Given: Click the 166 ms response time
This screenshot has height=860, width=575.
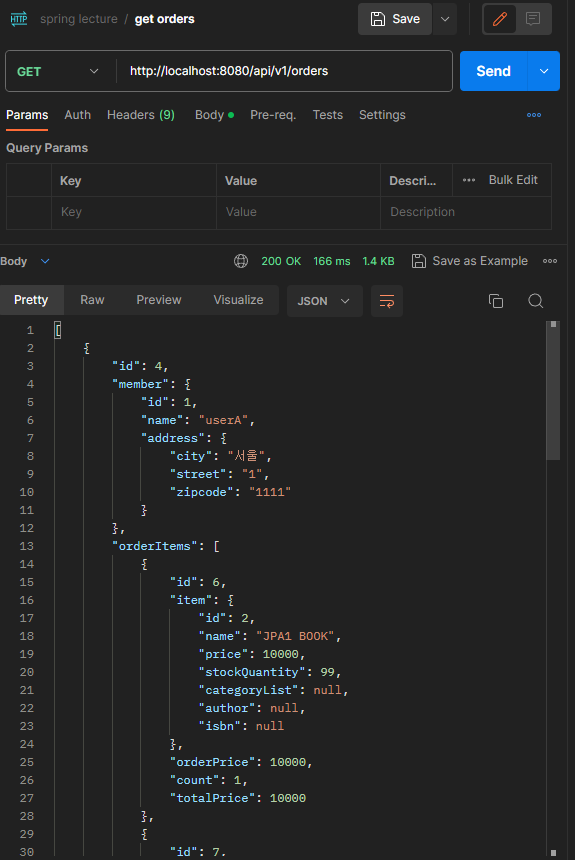Looking at the screenshot, I should [331, 261].
